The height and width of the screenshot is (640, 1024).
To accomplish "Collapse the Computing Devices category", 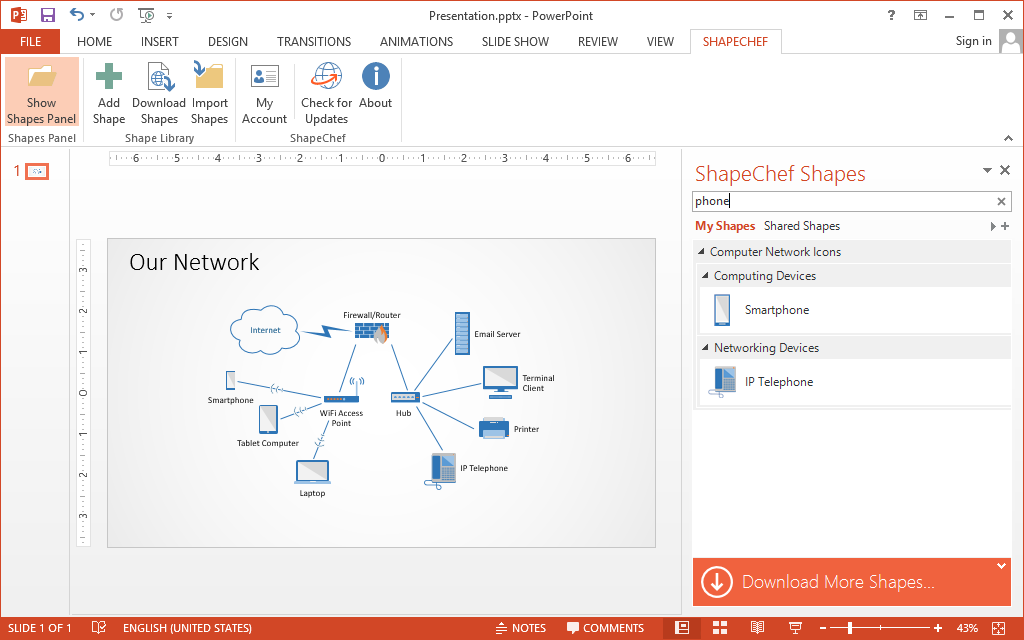I will coord(705,276).
